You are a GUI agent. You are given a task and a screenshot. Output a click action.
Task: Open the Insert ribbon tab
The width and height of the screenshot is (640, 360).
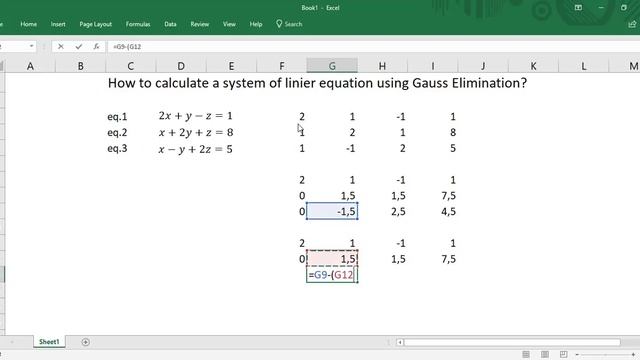[58, 24]
